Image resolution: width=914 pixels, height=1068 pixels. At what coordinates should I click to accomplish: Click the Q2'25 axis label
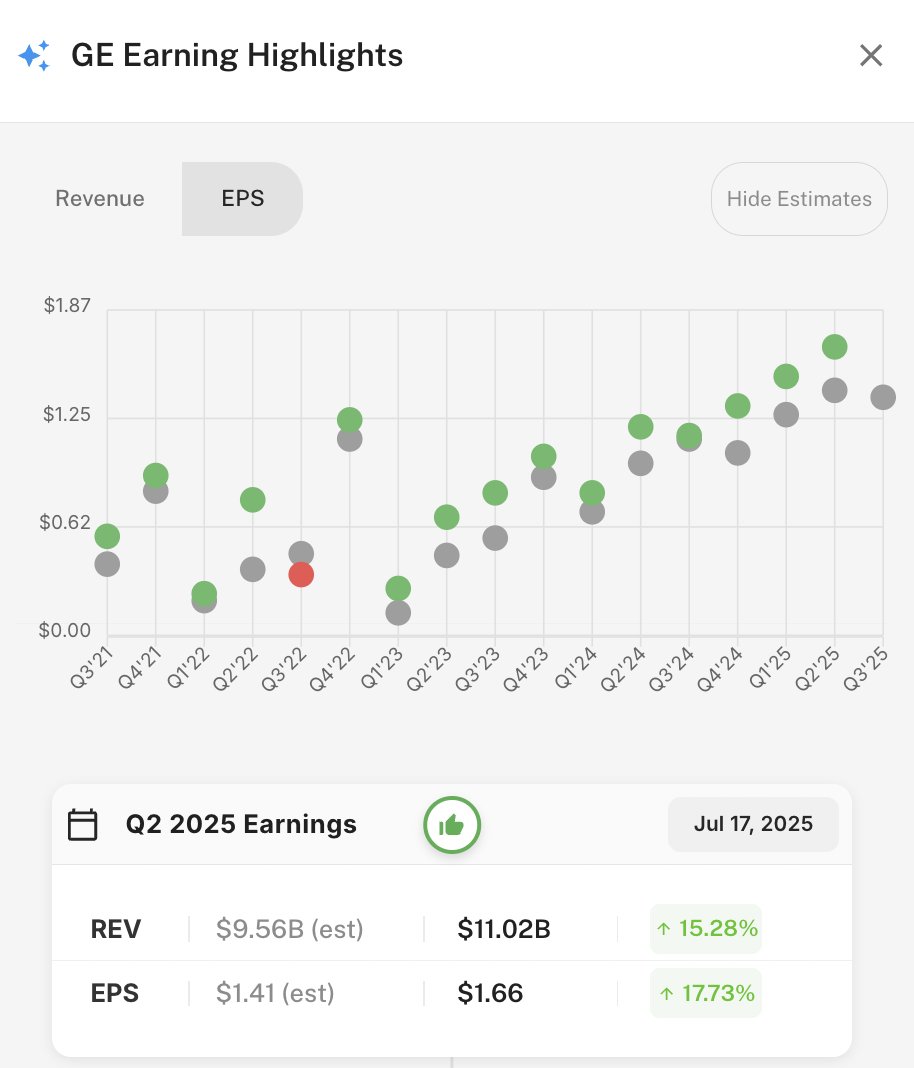(817, 670)
